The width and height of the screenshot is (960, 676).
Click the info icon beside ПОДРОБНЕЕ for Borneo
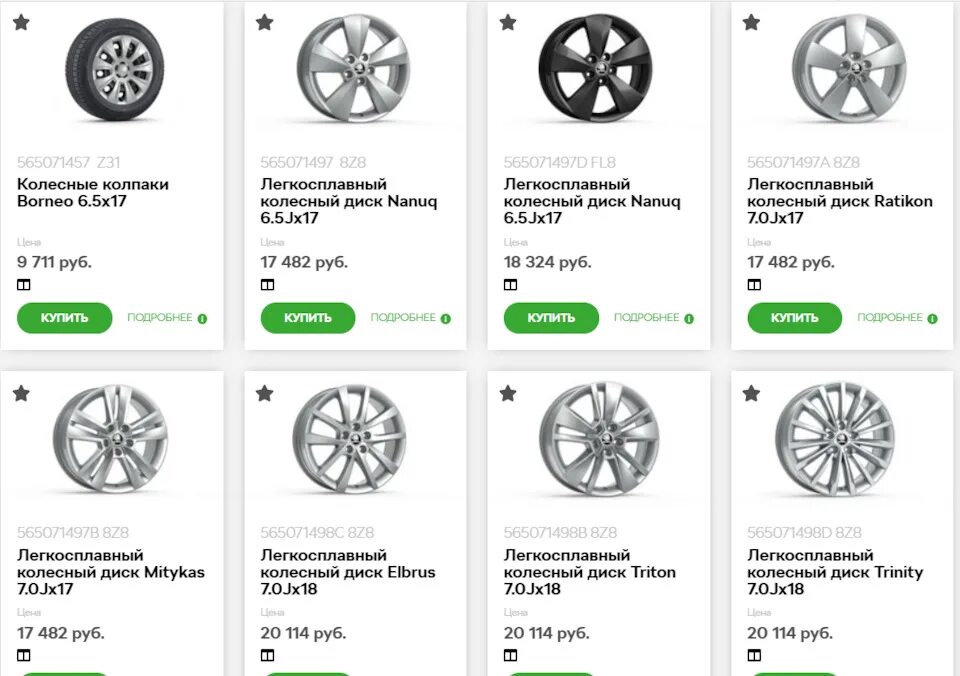[201, 317]
